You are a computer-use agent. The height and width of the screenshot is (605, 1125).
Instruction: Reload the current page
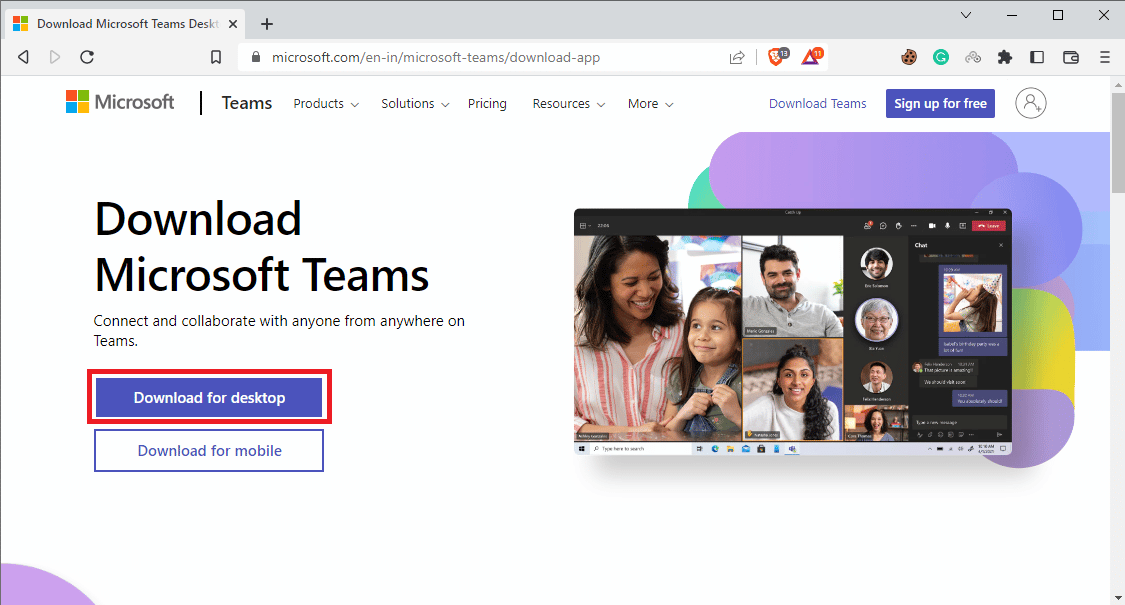click(87, 57)
